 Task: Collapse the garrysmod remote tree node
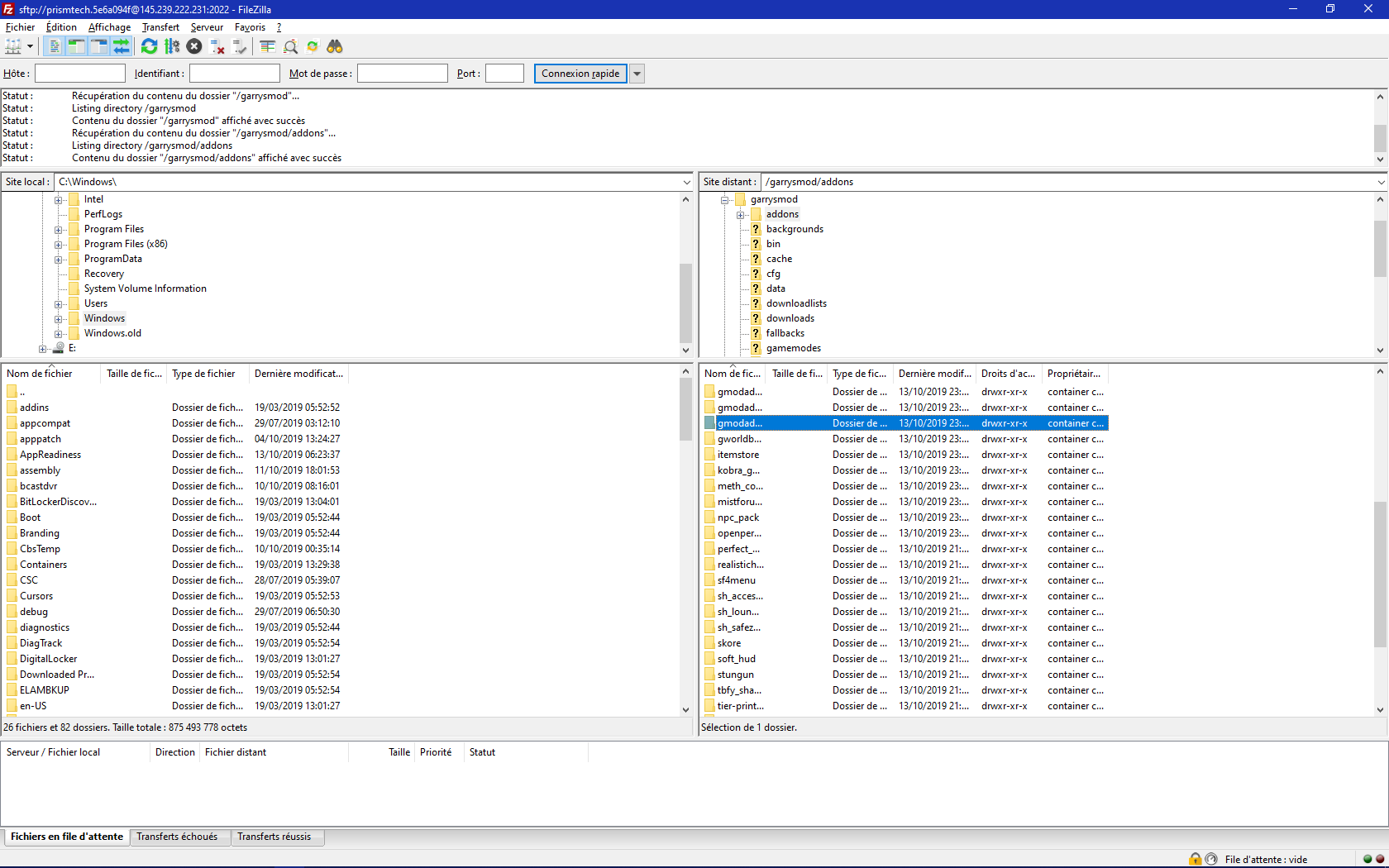[725, 200]
